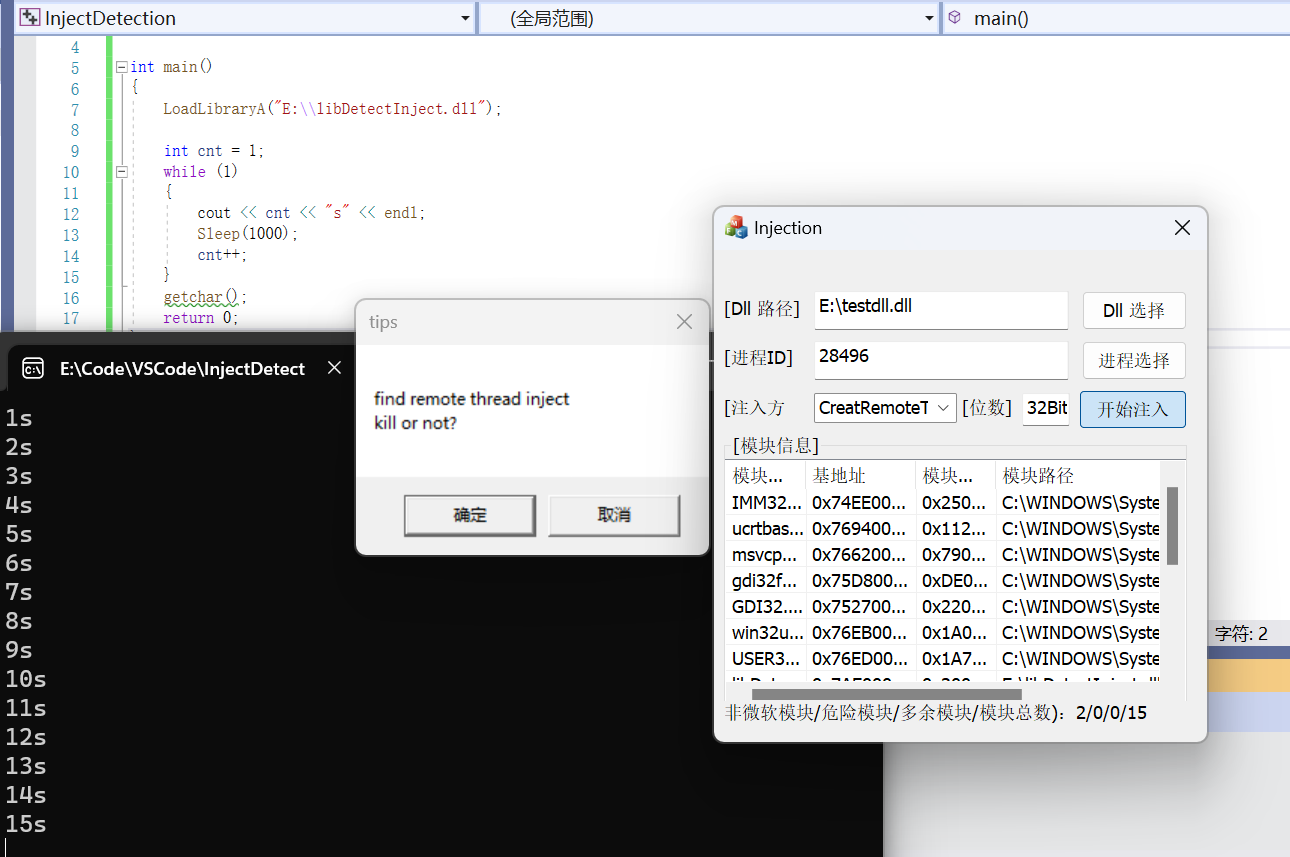This screenshot has height=857, width=1290.
Task: Close the tips dialog with X
Action: [x=684, y=322]
